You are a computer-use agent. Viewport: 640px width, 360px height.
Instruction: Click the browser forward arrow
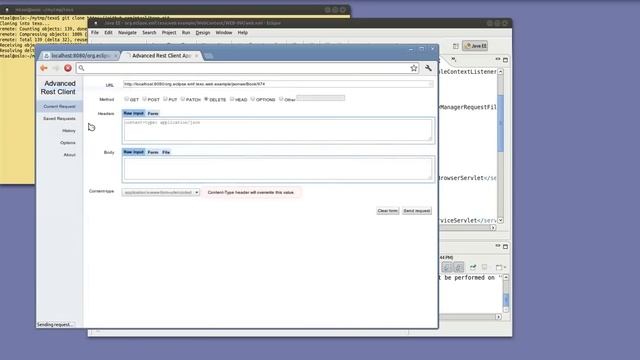click(56, 68)
